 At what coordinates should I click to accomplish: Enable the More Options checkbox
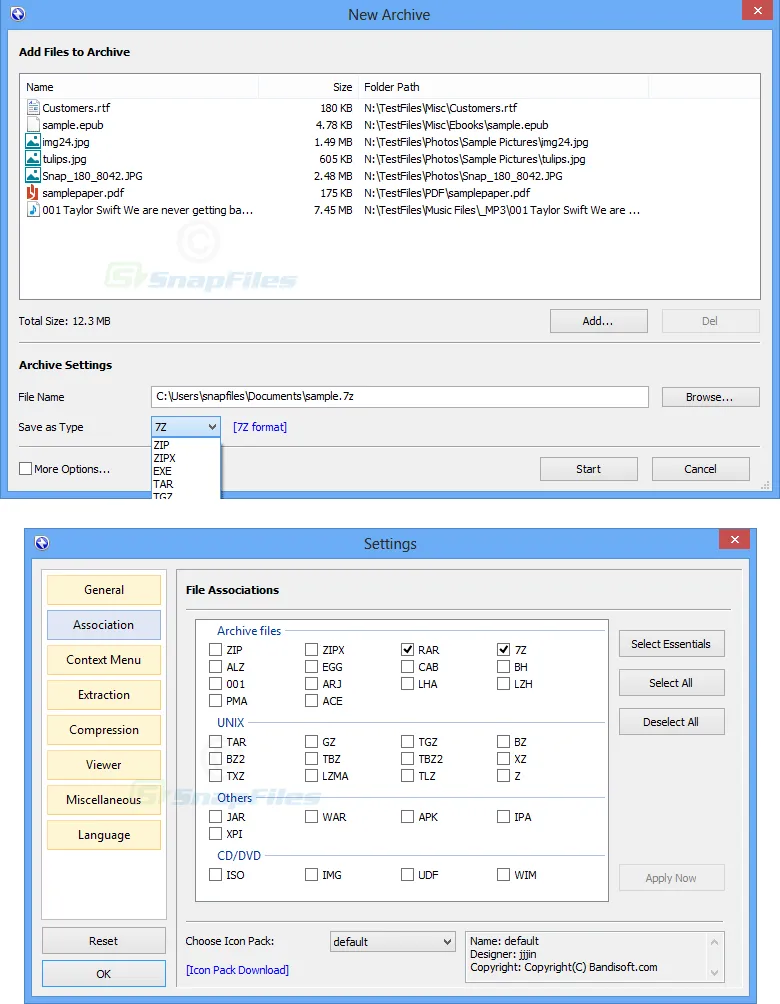[26, 469]
